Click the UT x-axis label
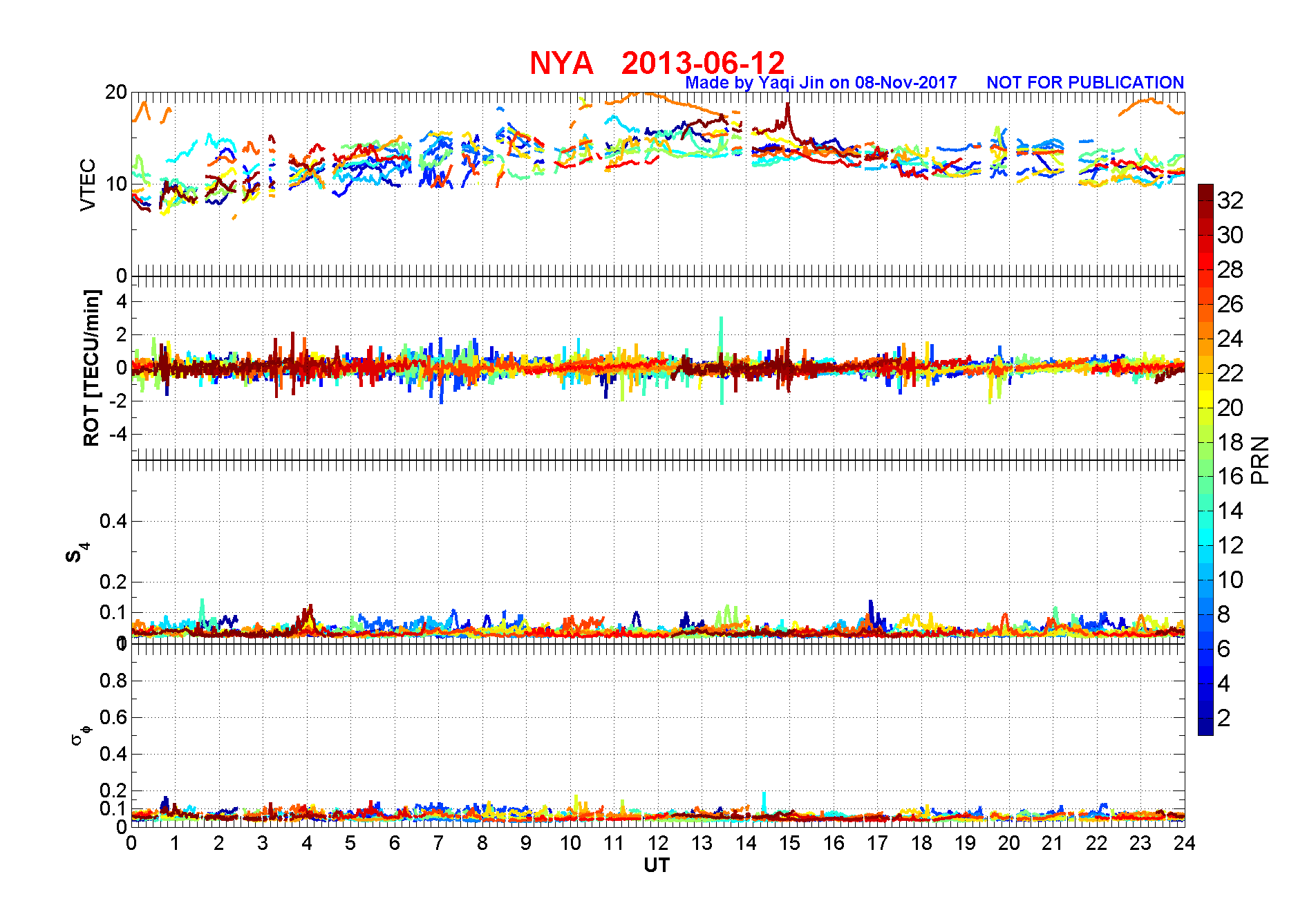This screenshot has height=919, width=1316. pyautogui.click(x=657, y=865)
